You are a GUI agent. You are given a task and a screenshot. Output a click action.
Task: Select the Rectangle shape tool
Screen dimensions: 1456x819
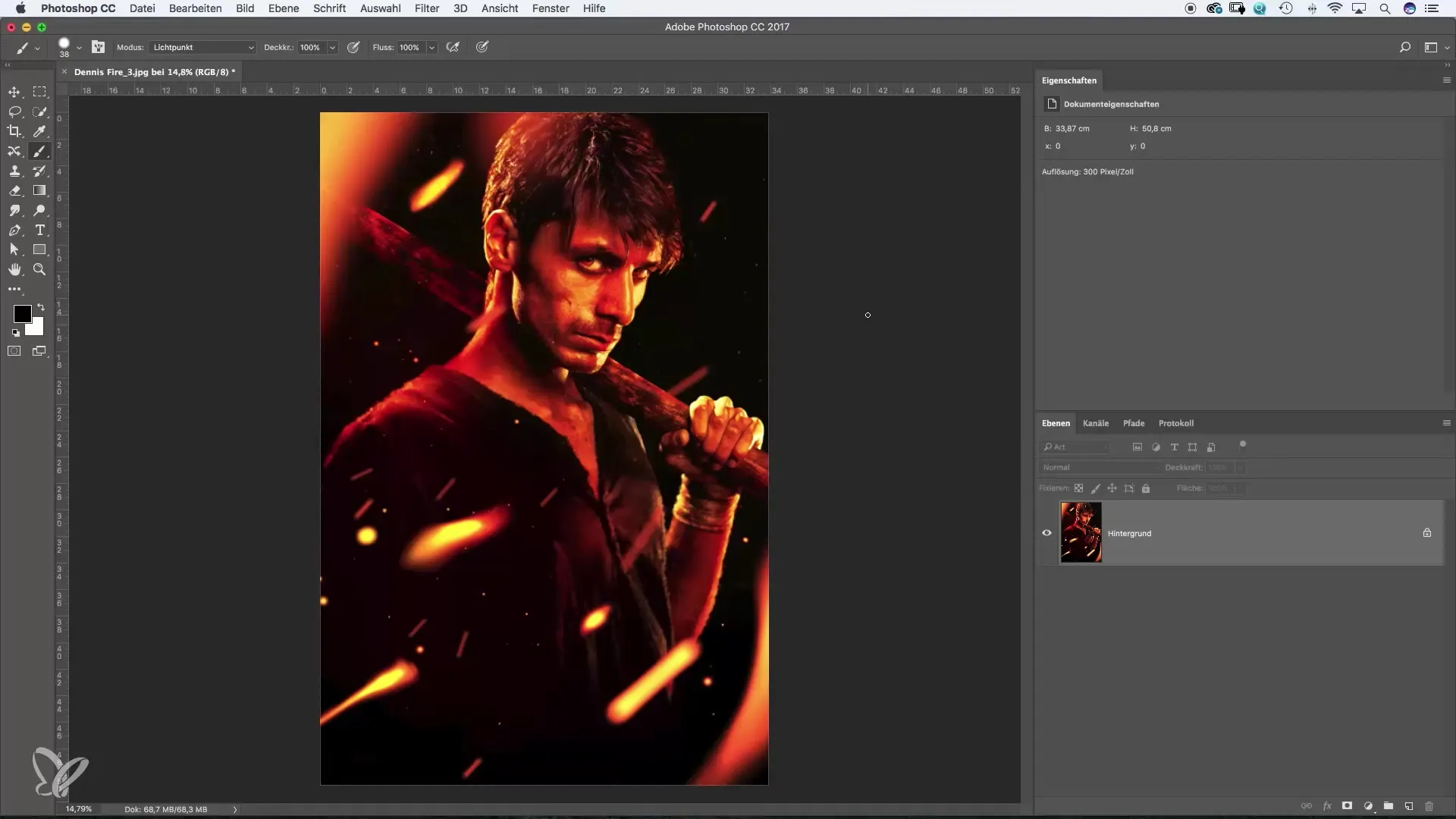click(39, 249)
